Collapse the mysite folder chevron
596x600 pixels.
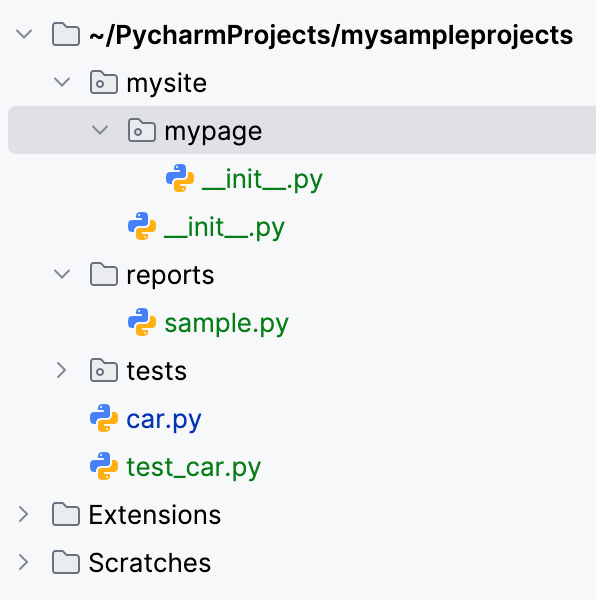[x=62, y=82]
